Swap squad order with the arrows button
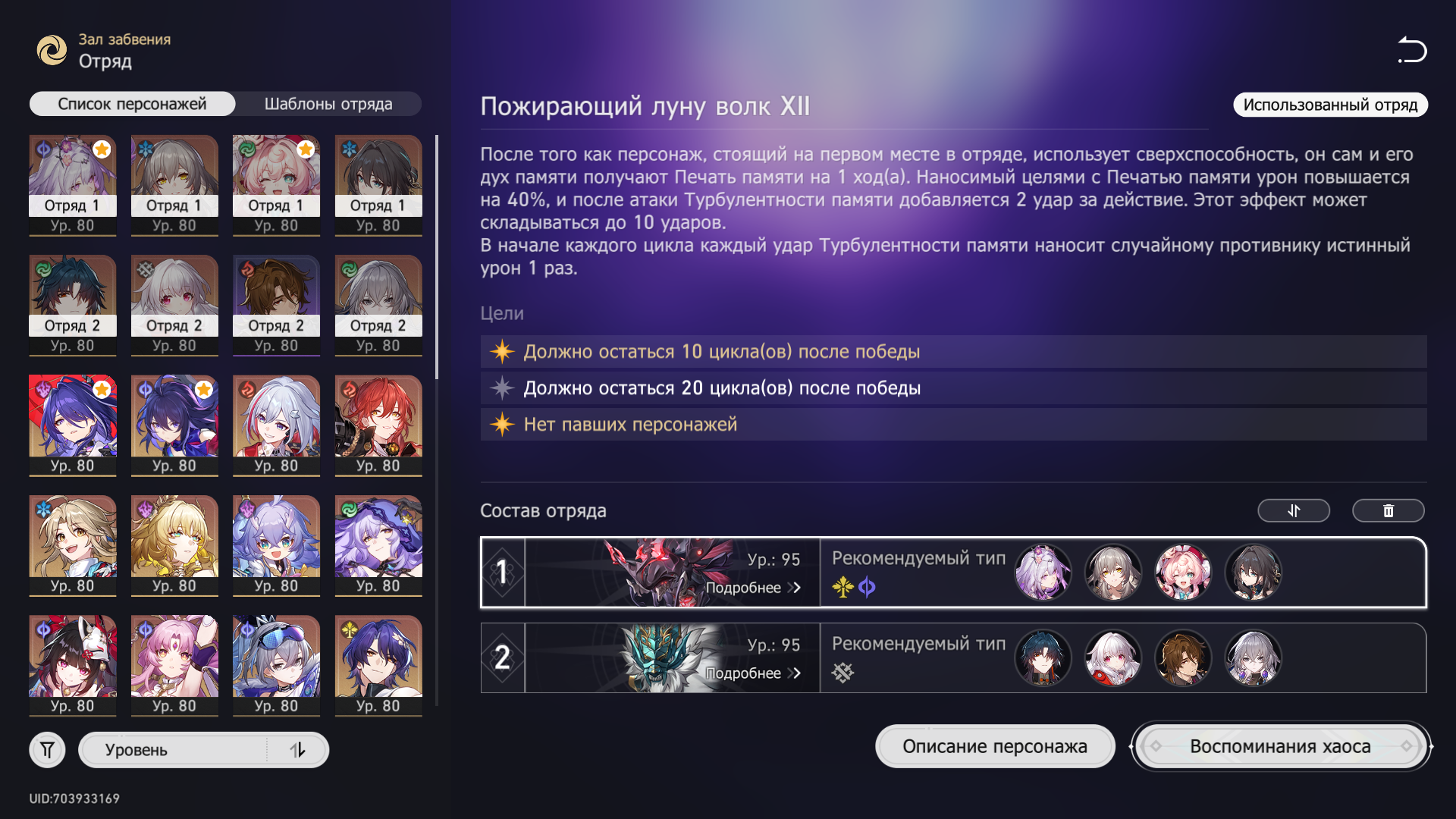 tap(1294, 511)
